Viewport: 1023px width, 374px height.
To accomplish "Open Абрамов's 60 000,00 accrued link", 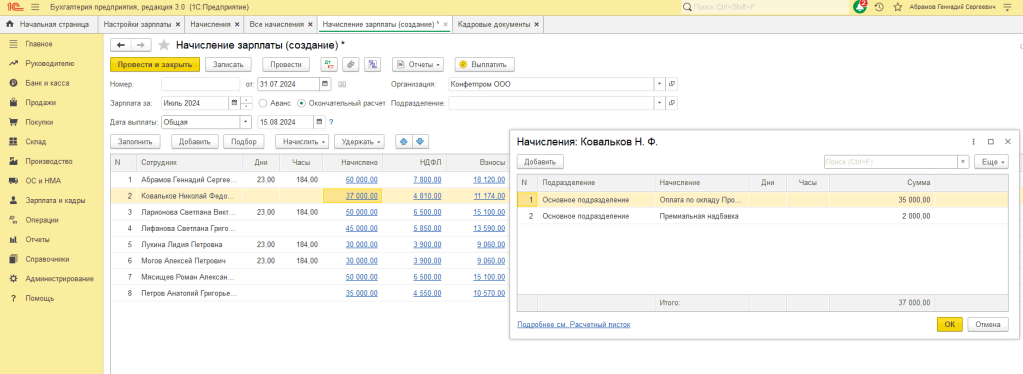I will click(361, 179).
